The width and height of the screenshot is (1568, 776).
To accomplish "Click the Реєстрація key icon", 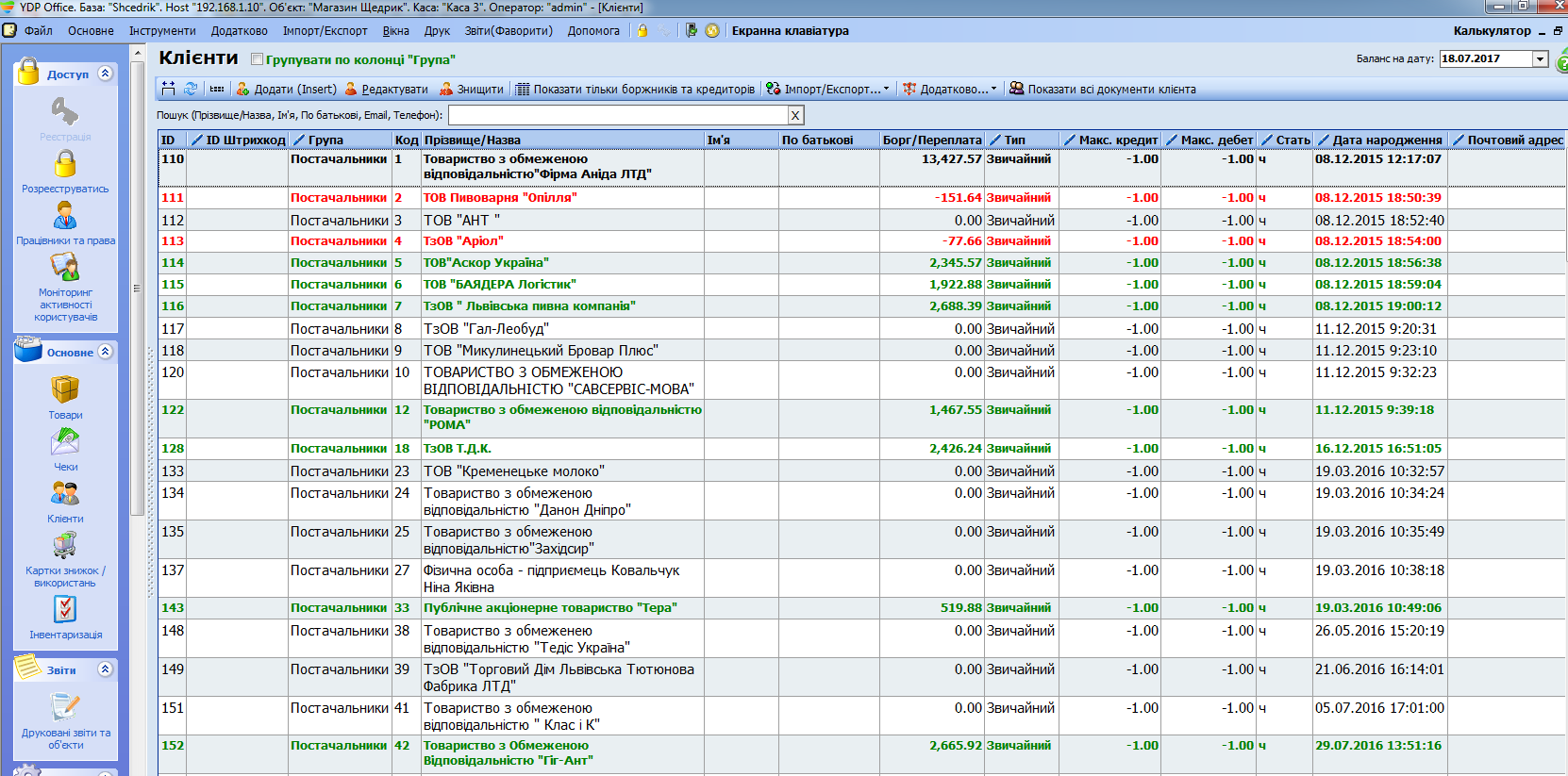I will coord(65,111).
